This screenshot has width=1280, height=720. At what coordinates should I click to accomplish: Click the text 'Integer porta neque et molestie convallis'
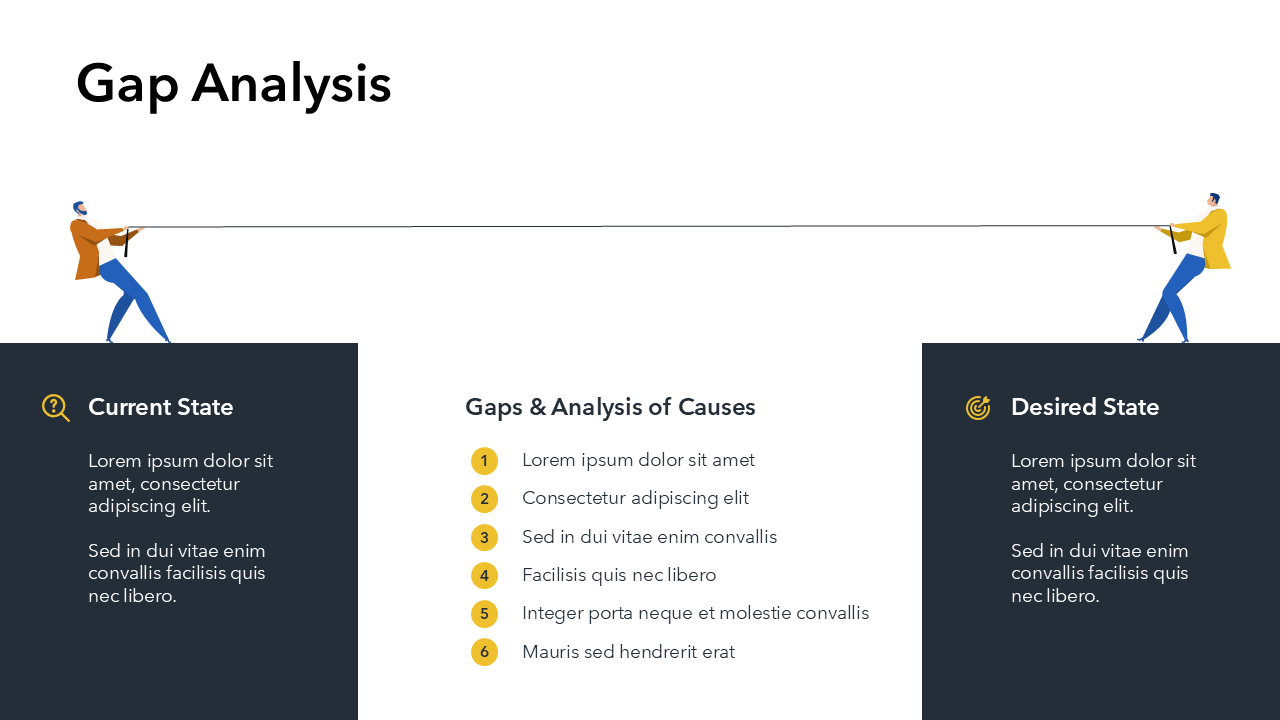[x=695, y=613]
